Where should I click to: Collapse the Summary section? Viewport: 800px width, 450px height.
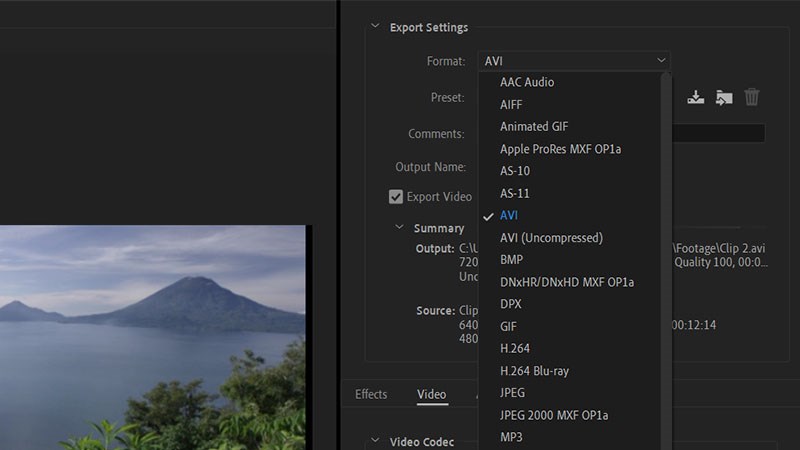(400, 228)
